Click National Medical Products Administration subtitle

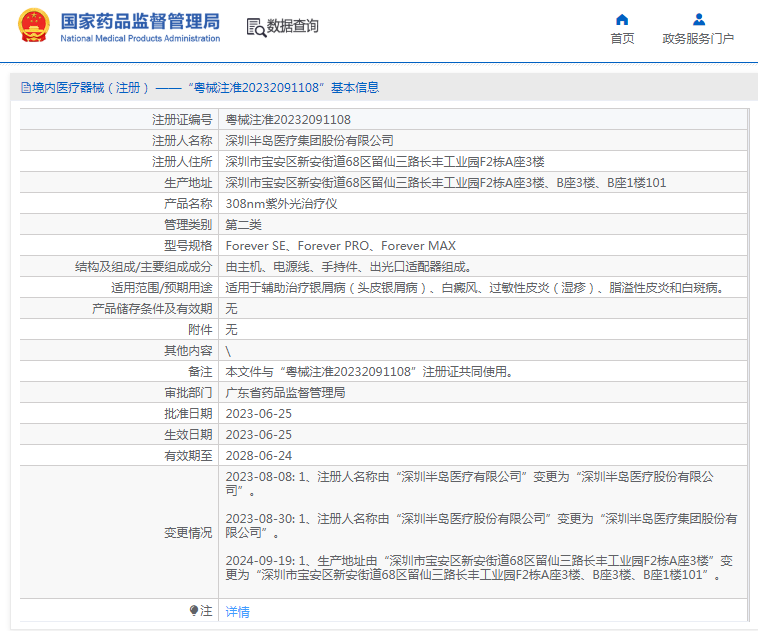(140, 38)
